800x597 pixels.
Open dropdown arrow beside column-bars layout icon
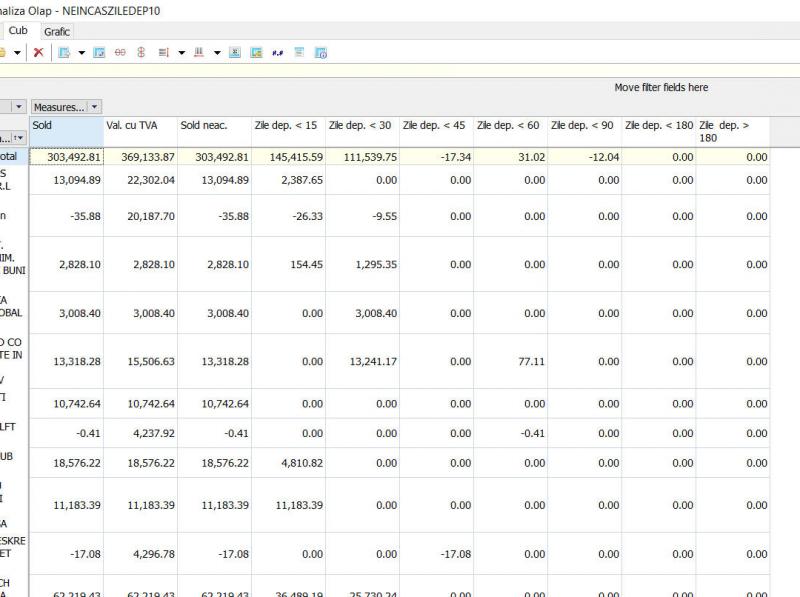point(215,52)
